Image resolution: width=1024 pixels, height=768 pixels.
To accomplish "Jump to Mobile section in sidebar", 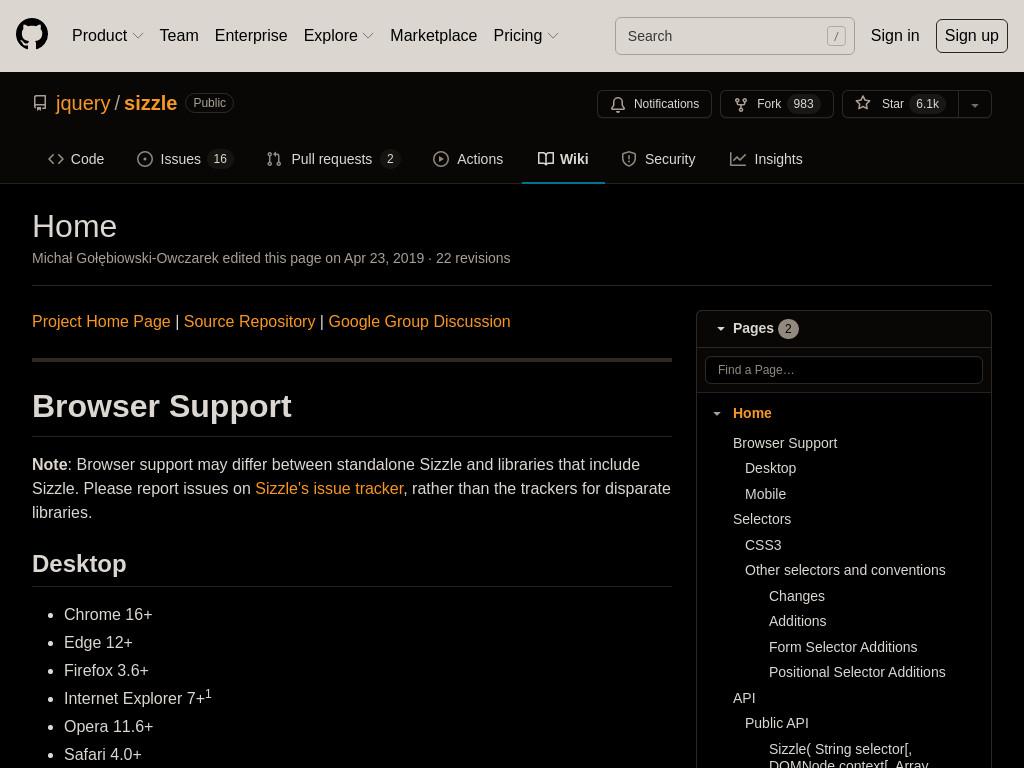I will pyautogui.click(x=765, y=494).
